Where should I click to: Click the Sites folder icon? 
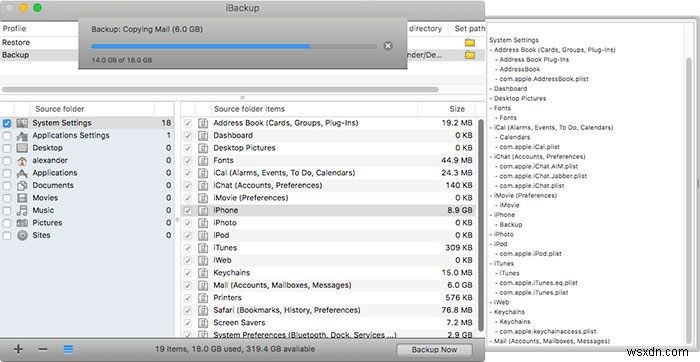coord(22,235)
